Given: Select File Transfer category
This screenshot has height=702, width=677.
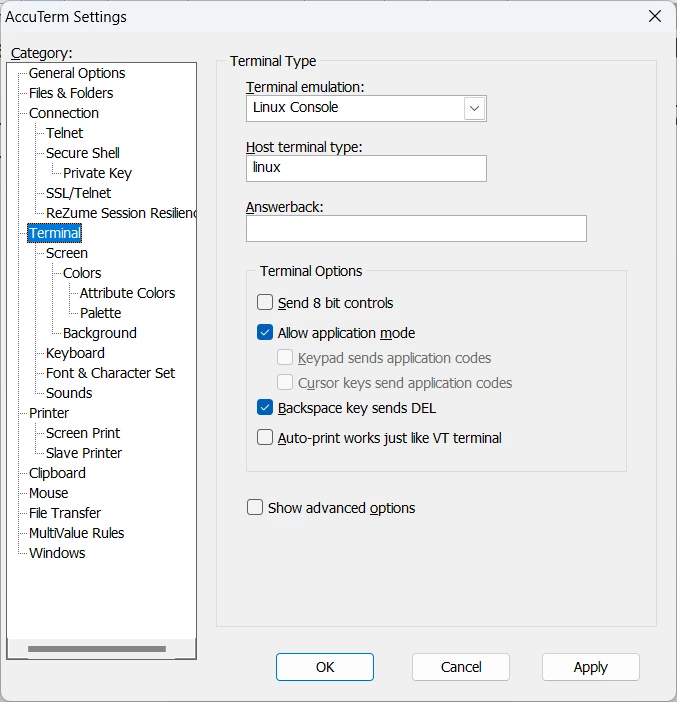Looking at the screenshot, I should click(x=65, y=513).
